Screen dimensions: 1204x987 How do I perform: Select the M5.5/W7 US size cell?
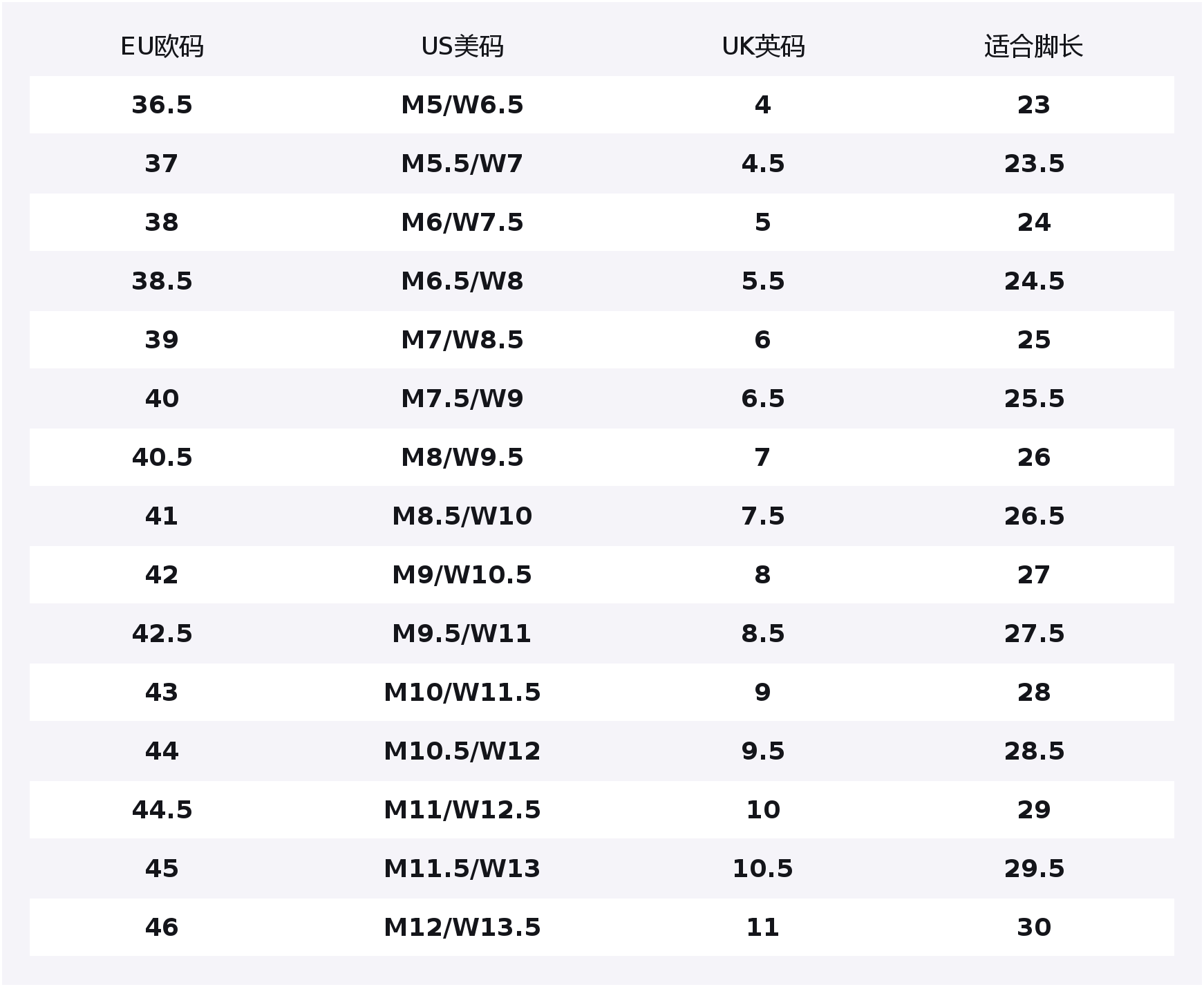pos(462,164)
